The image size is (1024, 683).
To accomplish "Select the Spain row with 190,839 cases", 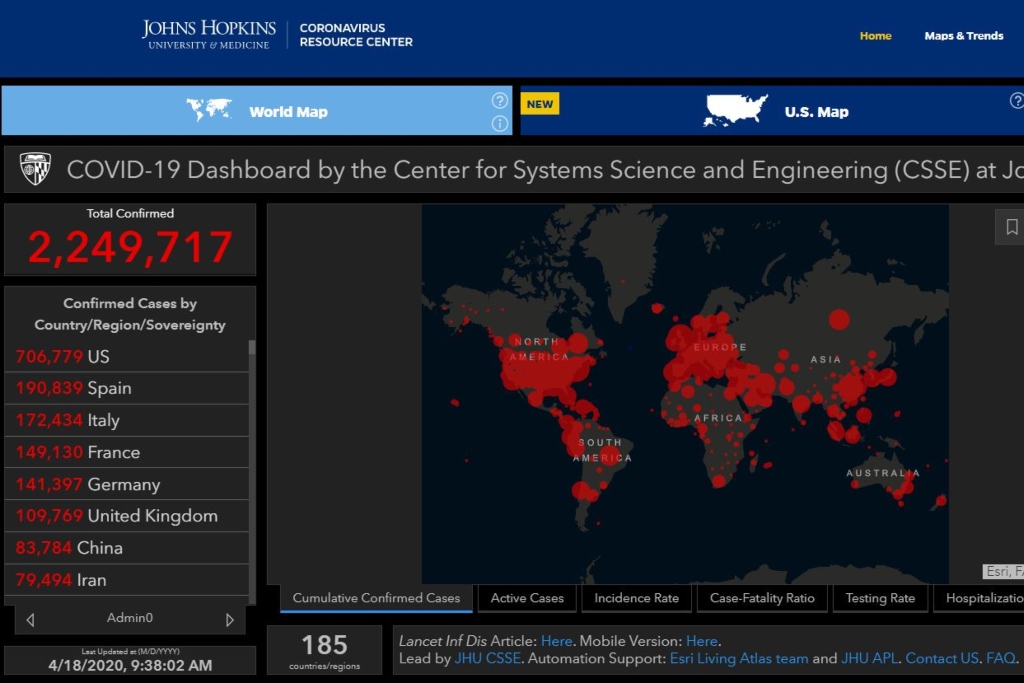I will (127, 389).
